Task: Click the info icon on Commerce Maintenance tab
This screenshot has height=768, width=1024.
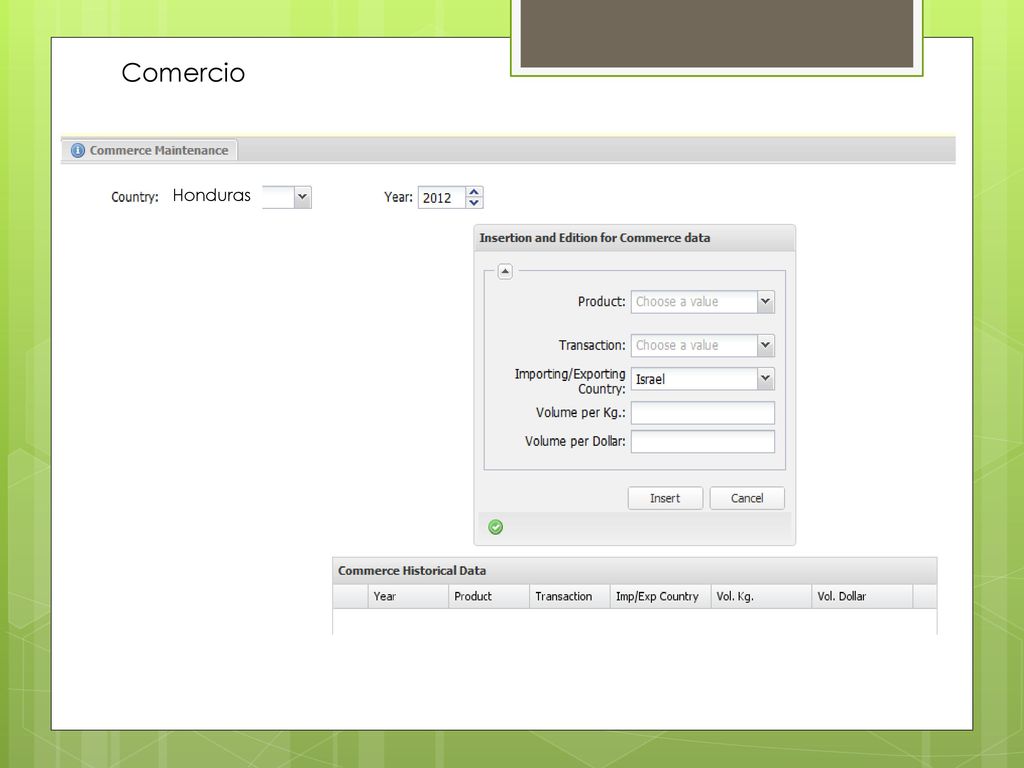Action: [x=78, y=150]
